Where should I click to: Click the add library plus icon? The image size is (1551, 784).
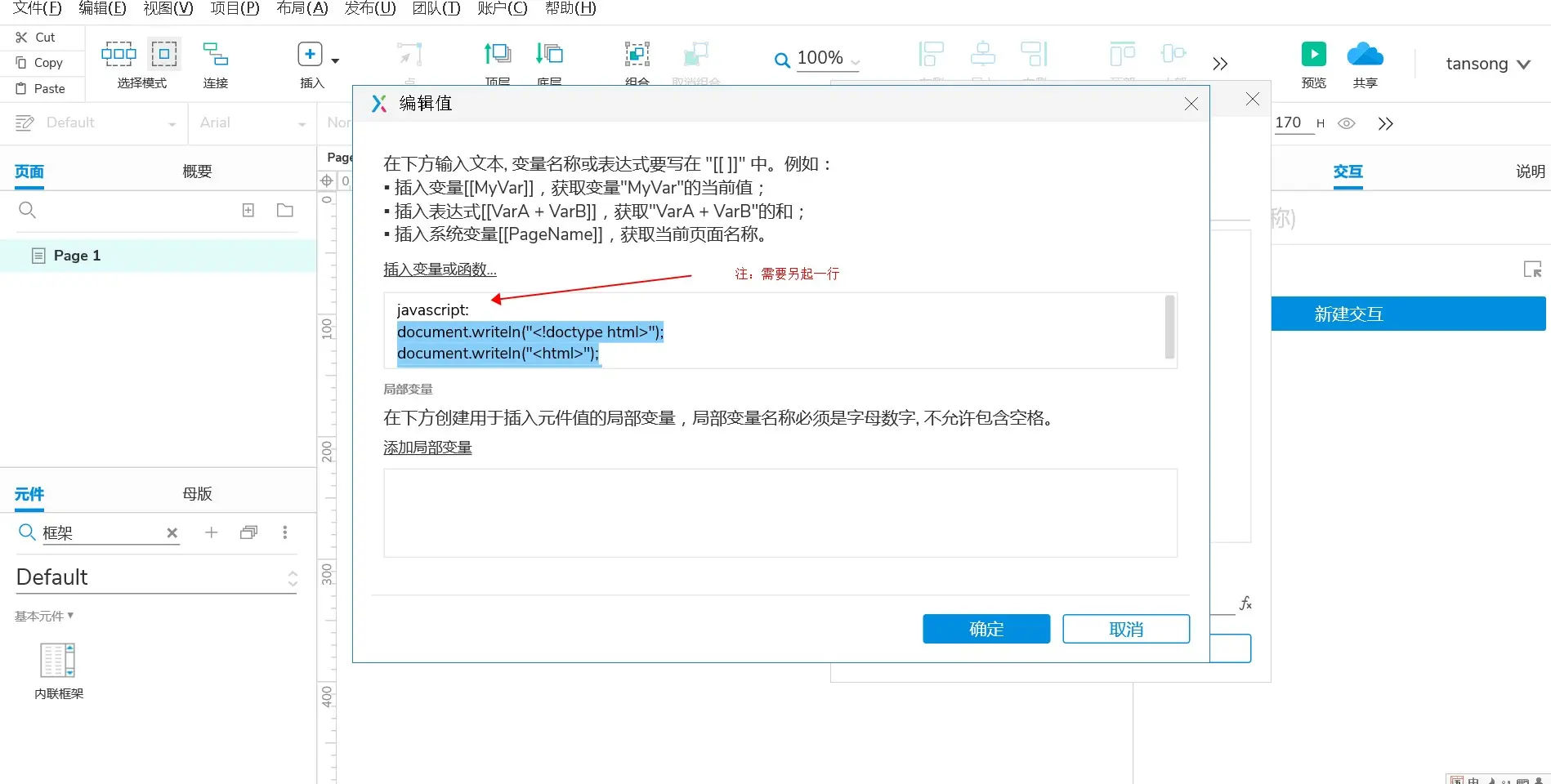pos(211,532)
